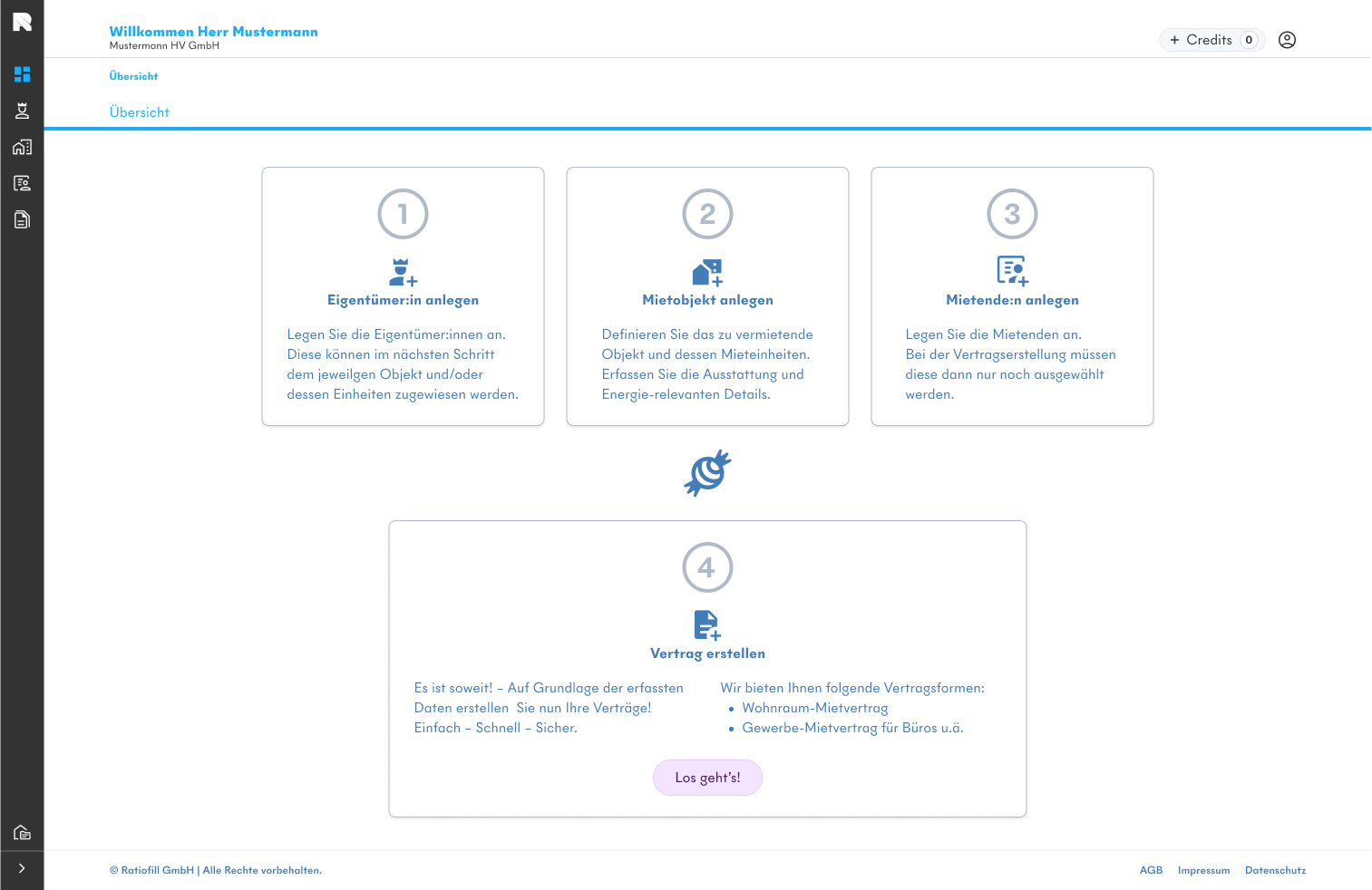Open the Impressum footer link
Image resolution: width=1372 pixels, height=890 pixels.
click(1203, 870)
